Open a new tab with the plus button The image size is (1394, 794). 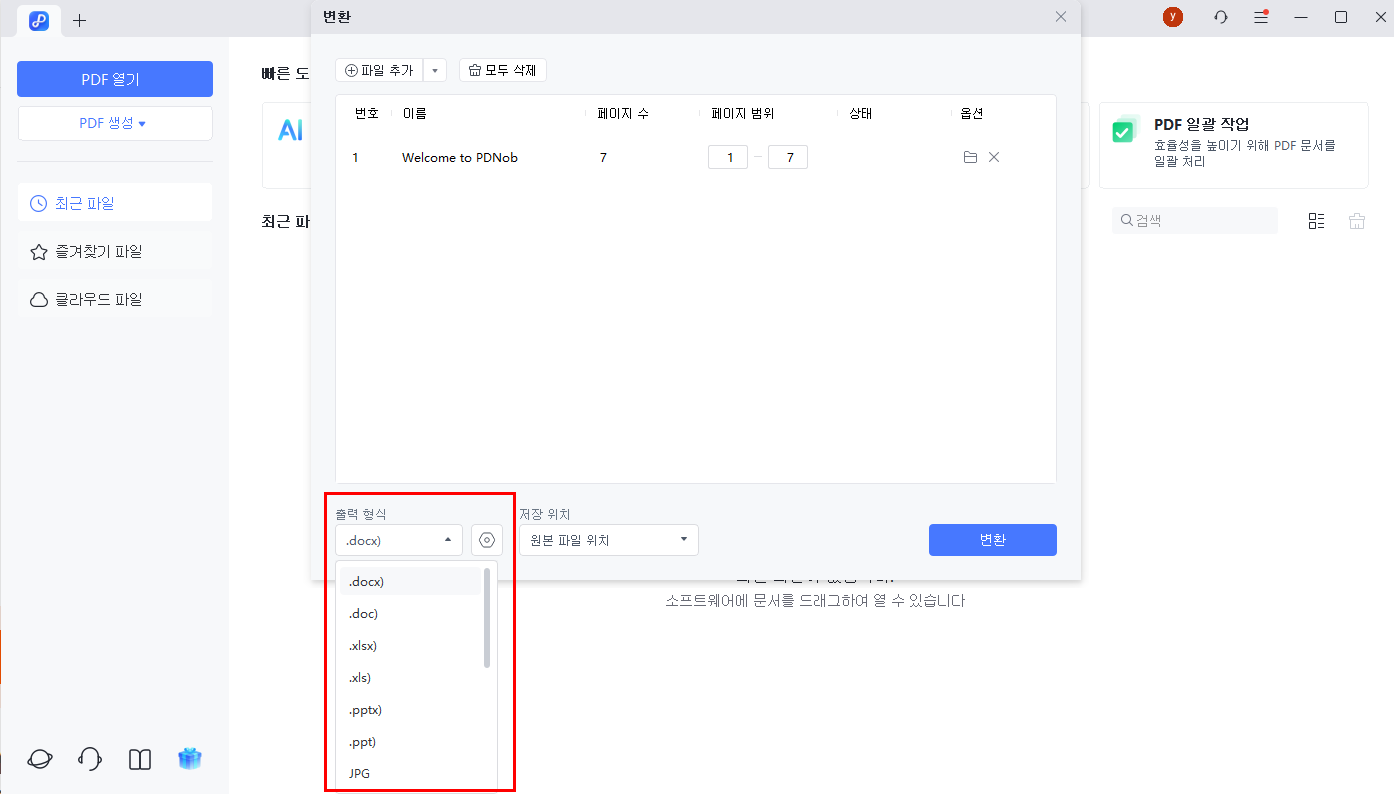point(80,20)
